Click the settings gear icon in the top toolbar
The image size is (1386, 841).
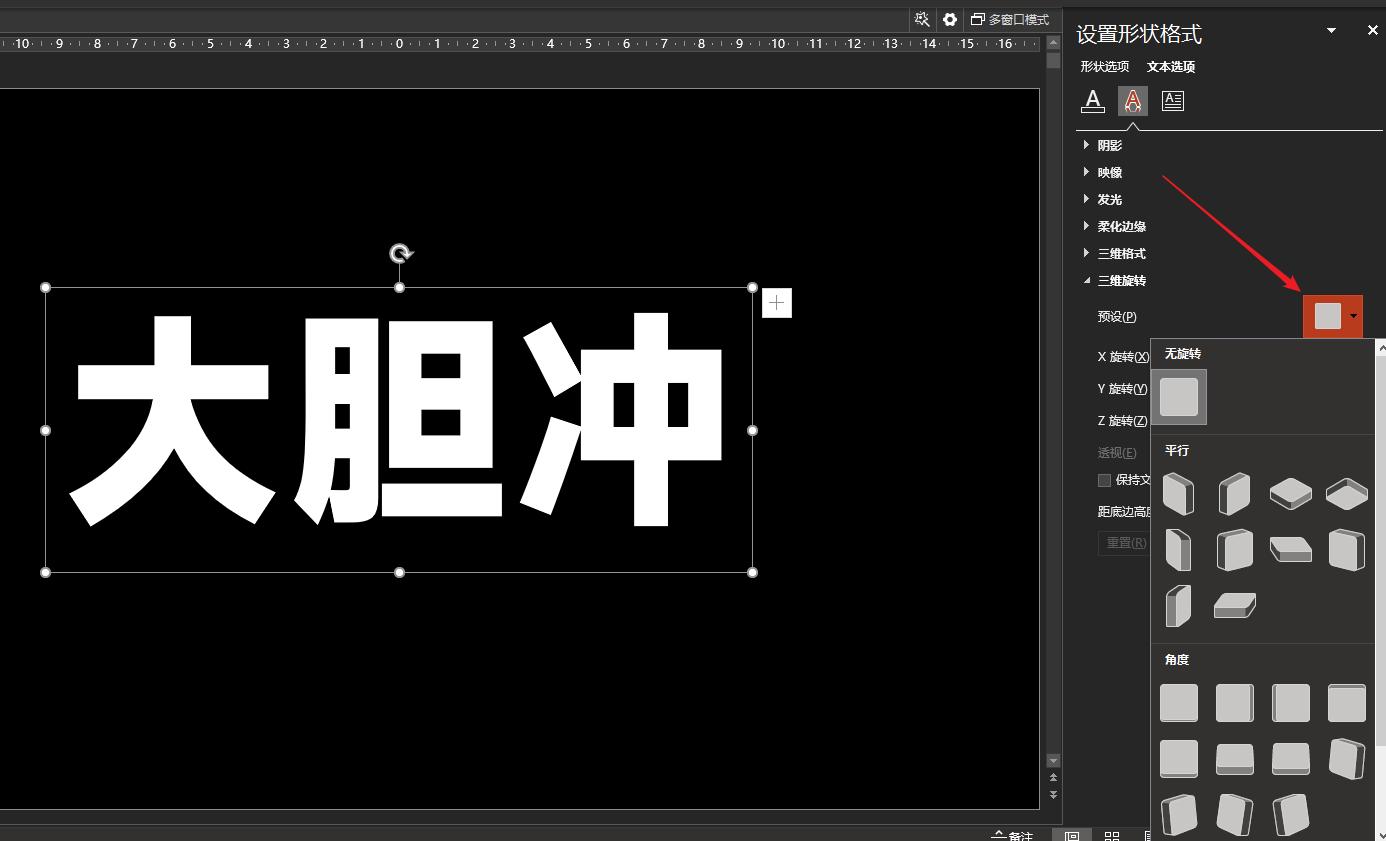(x=949, y=19)
